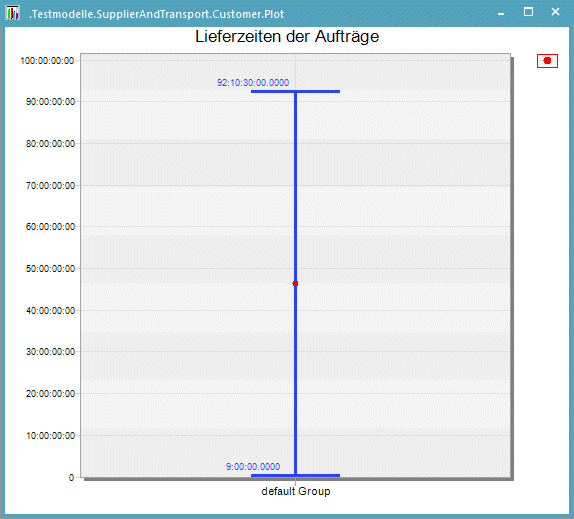Image resolution: width=574 pixels, height=519 pixels.
Task: Maximize the Customer.Plot window
Action: (x=528, y=12)
